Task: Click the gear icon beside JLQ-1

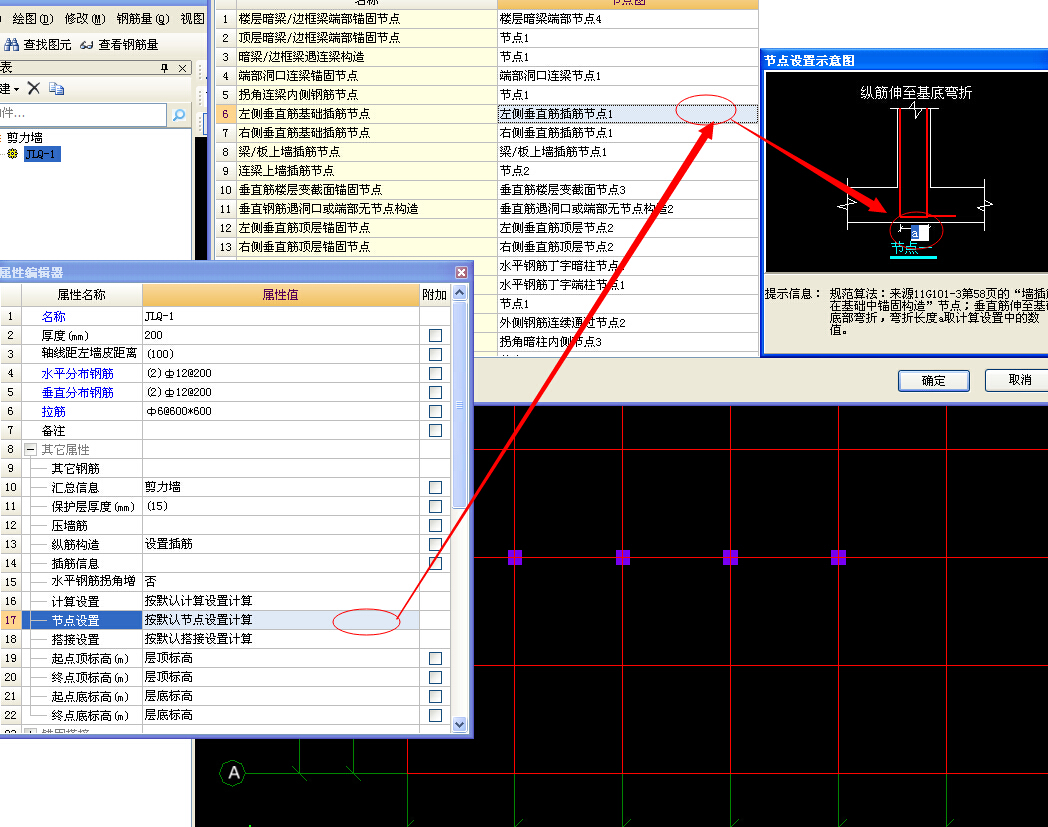Action: point(13,154)
